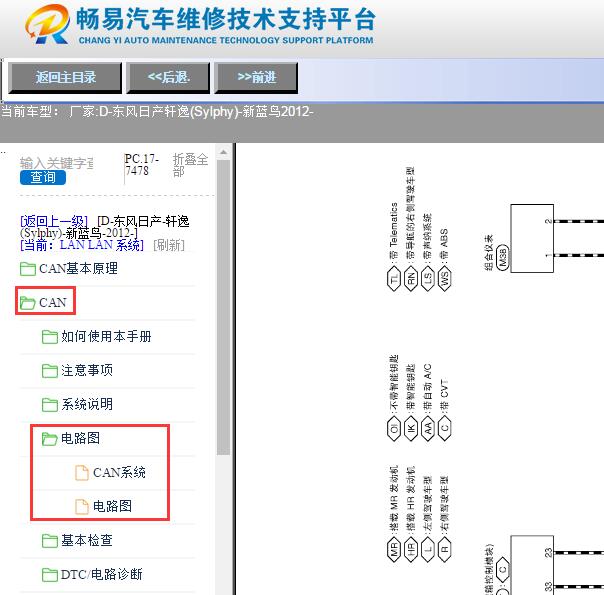Click the 返回主目录 button

[65, 78]
